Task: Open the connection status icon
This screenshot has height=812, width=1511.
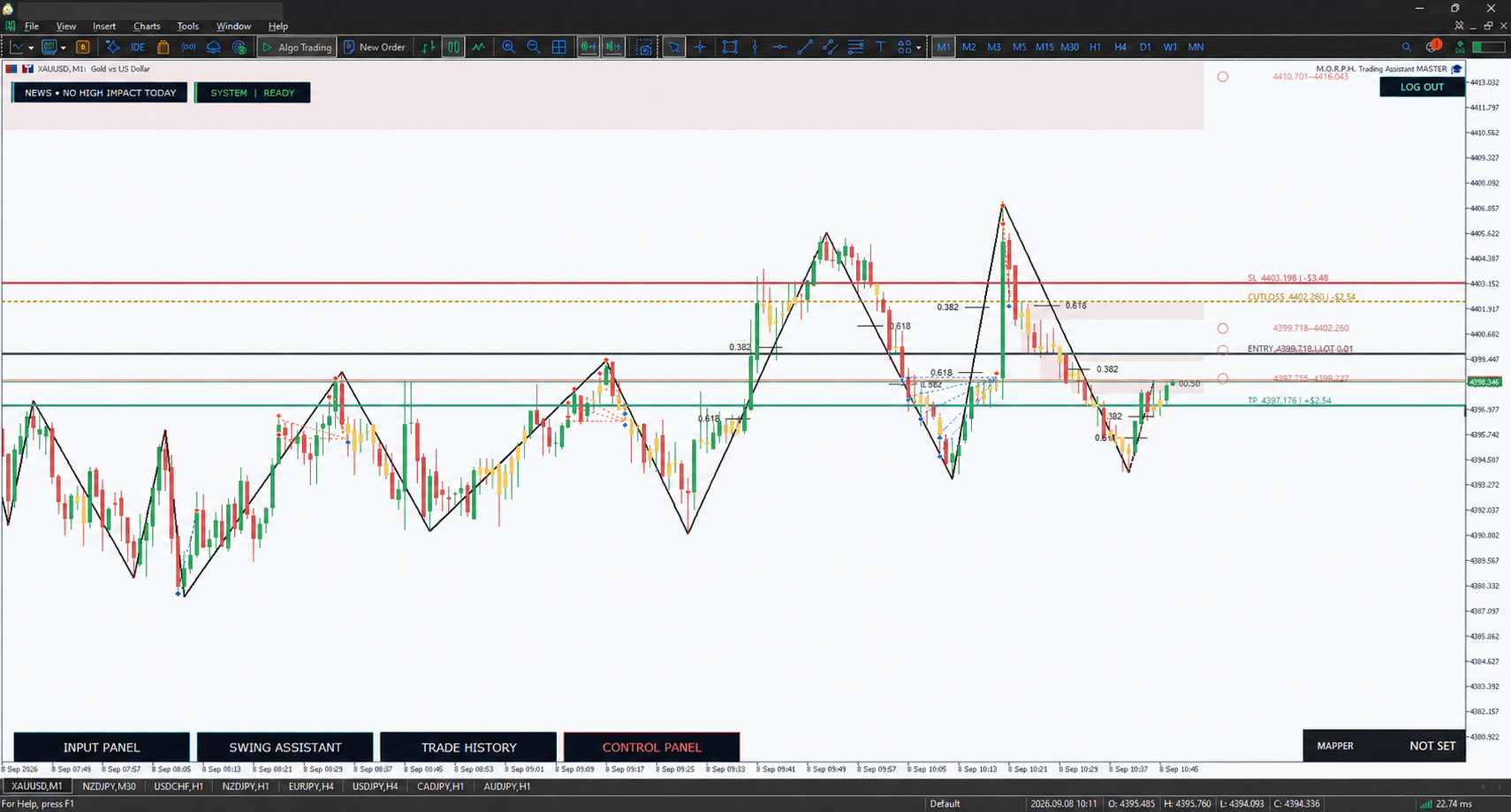Action: (x=1460, y=47)
